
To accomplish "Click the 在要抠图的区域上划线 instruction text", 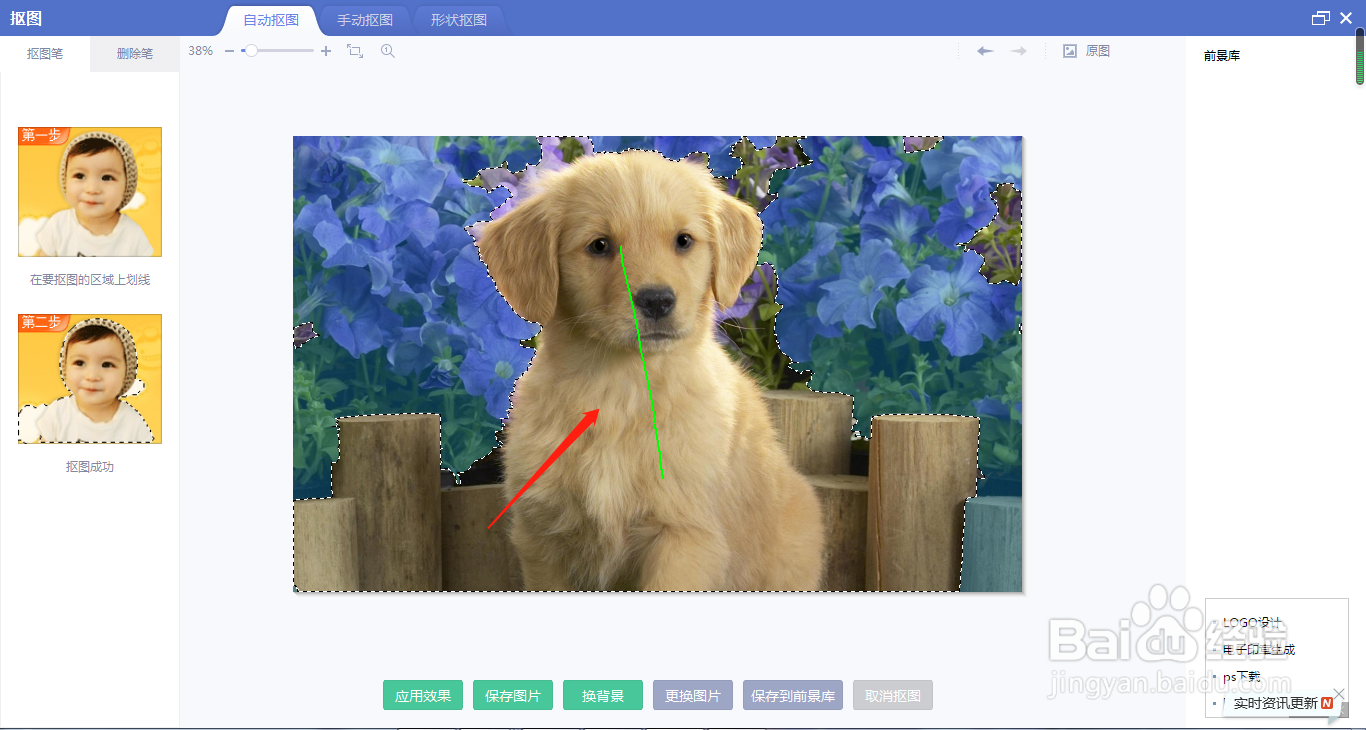I will pos(90,280).
